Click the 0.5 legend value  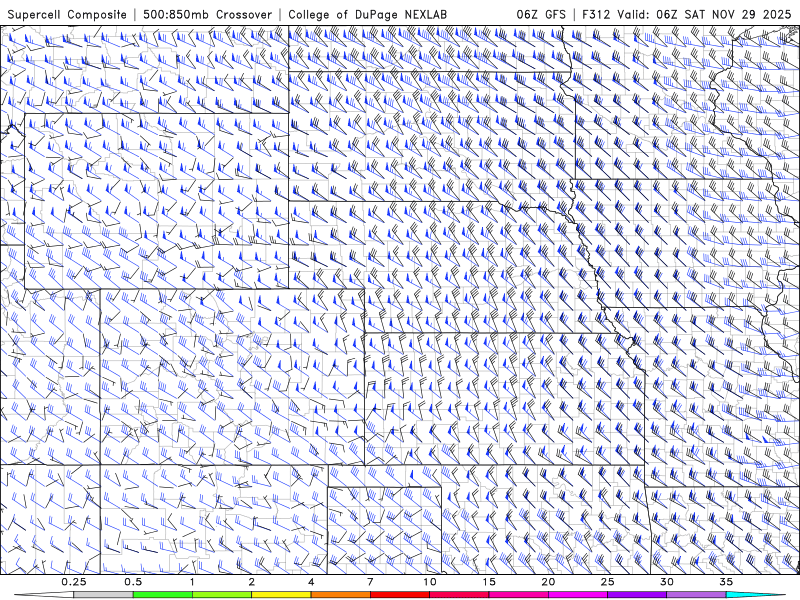133,582
